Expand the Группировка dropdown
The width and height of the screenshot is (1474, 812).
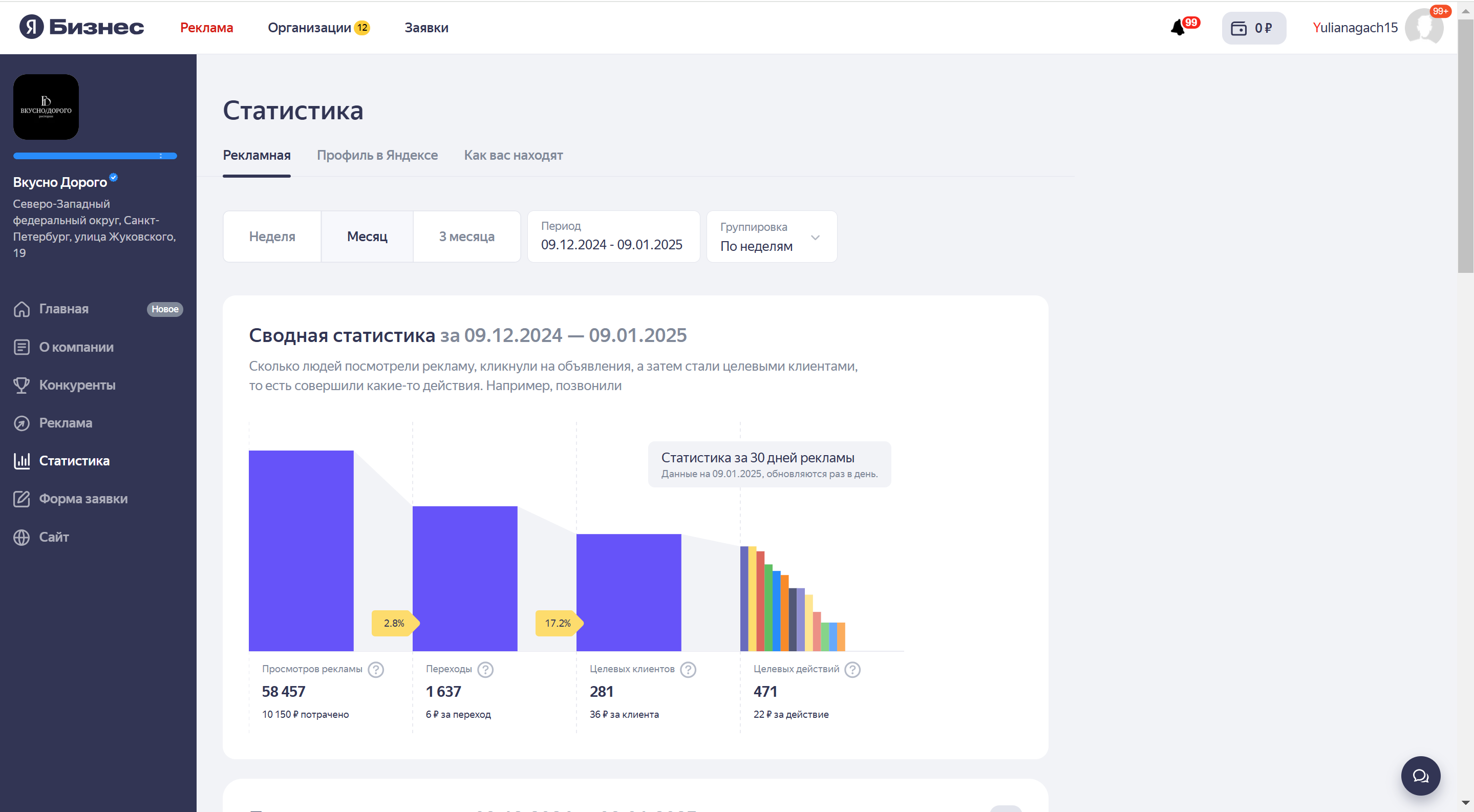tap(771, 237)
